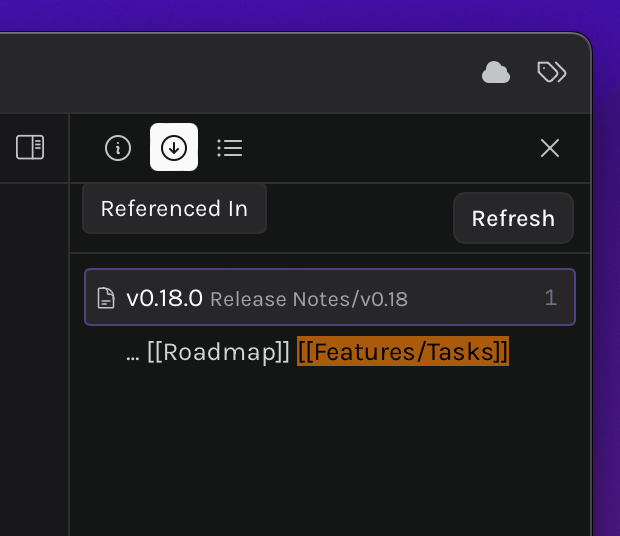Open the tags icon in title bar
This screenshot has width=620, height=536.
click(x=552, y=72)
